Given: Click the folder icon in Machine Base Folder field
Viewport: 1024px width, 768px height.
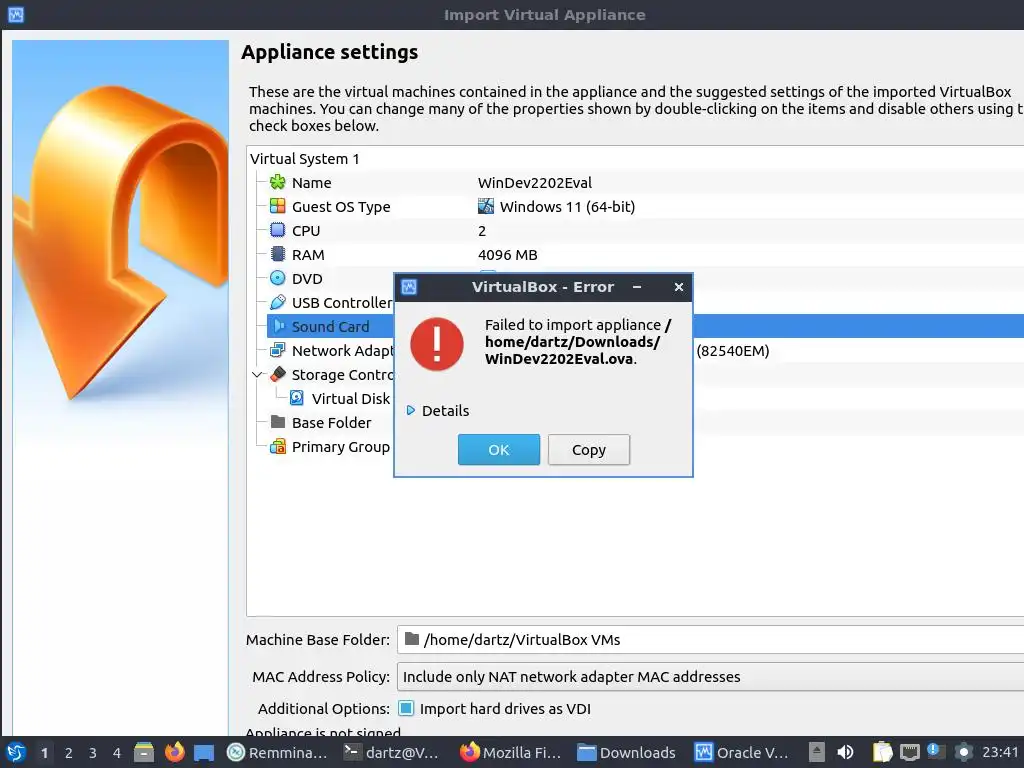Looking at the screenshot, I should click(411, 639).
